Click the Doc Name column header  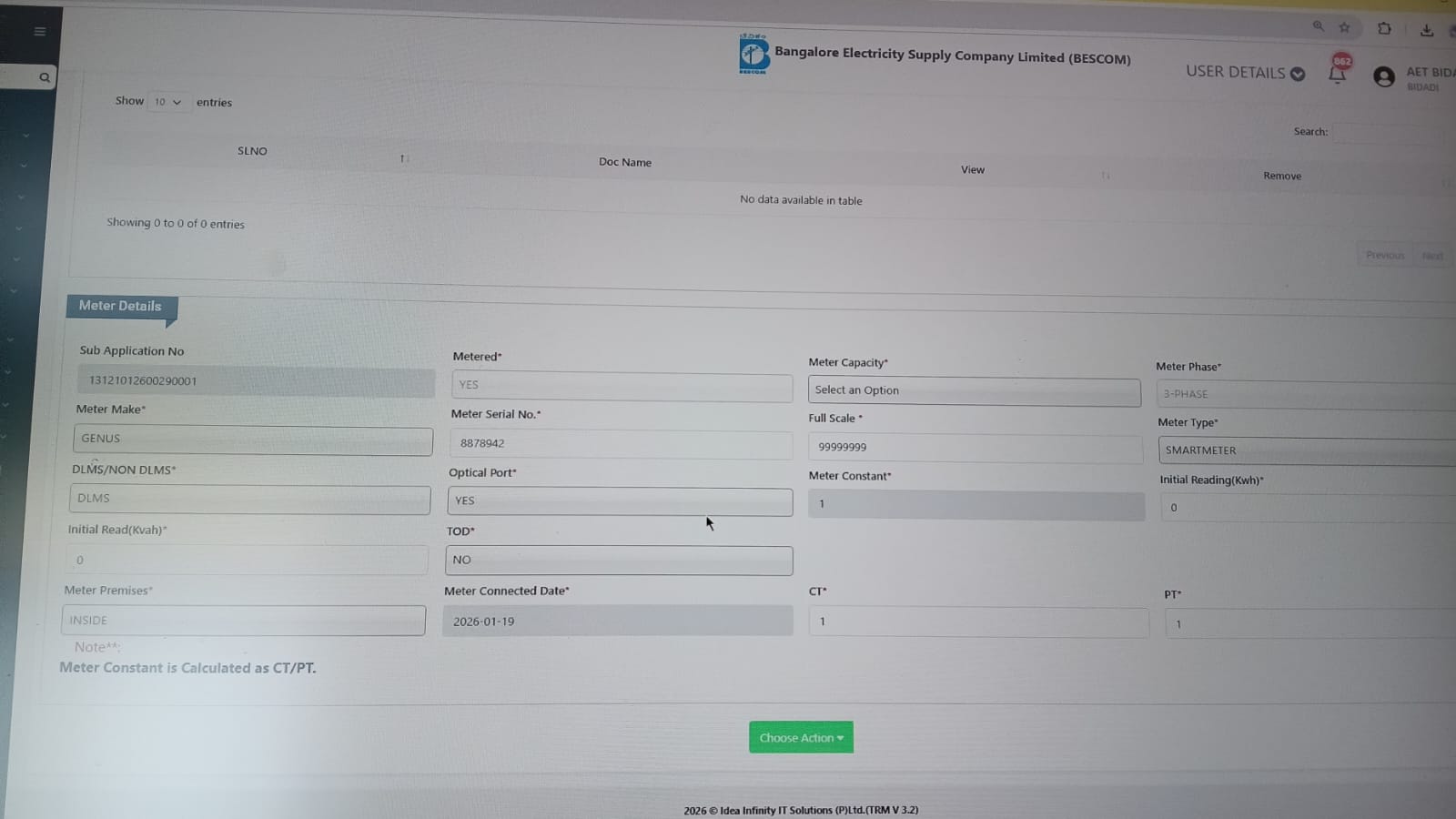(x=625, y=162)
